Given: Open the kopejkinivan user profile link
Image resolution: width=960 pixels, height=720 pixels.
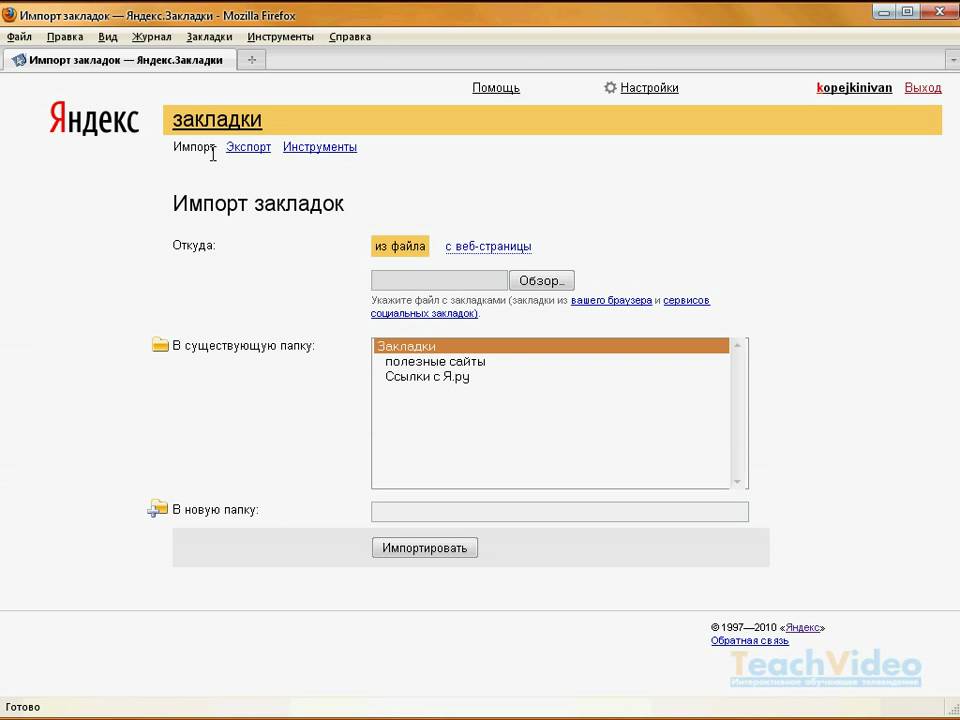Looking at the screenshot, I should (x=854, y=88).
